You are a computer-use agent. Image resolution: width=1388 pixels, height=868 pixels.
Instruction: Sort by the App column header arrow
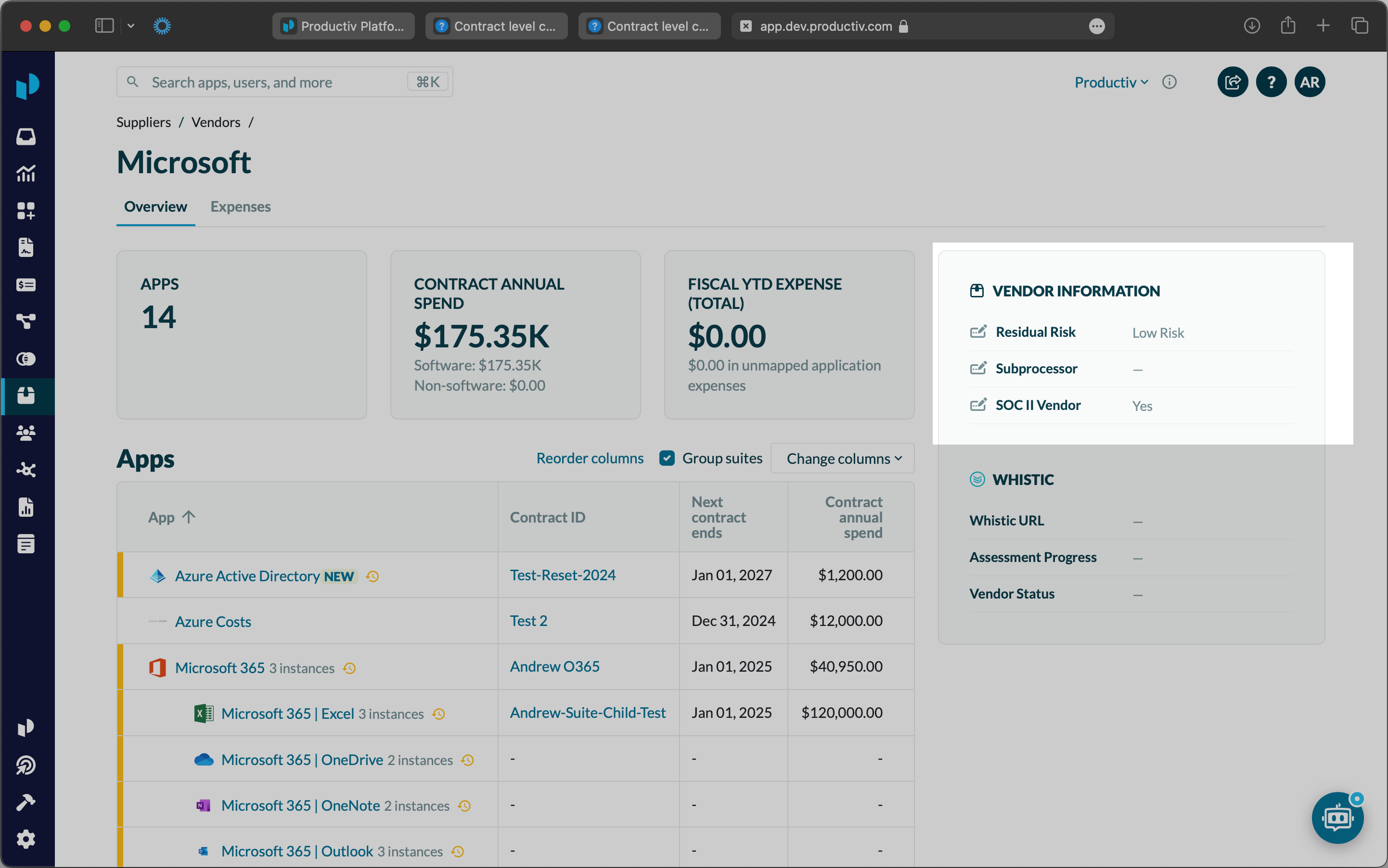tap(188, 517)
